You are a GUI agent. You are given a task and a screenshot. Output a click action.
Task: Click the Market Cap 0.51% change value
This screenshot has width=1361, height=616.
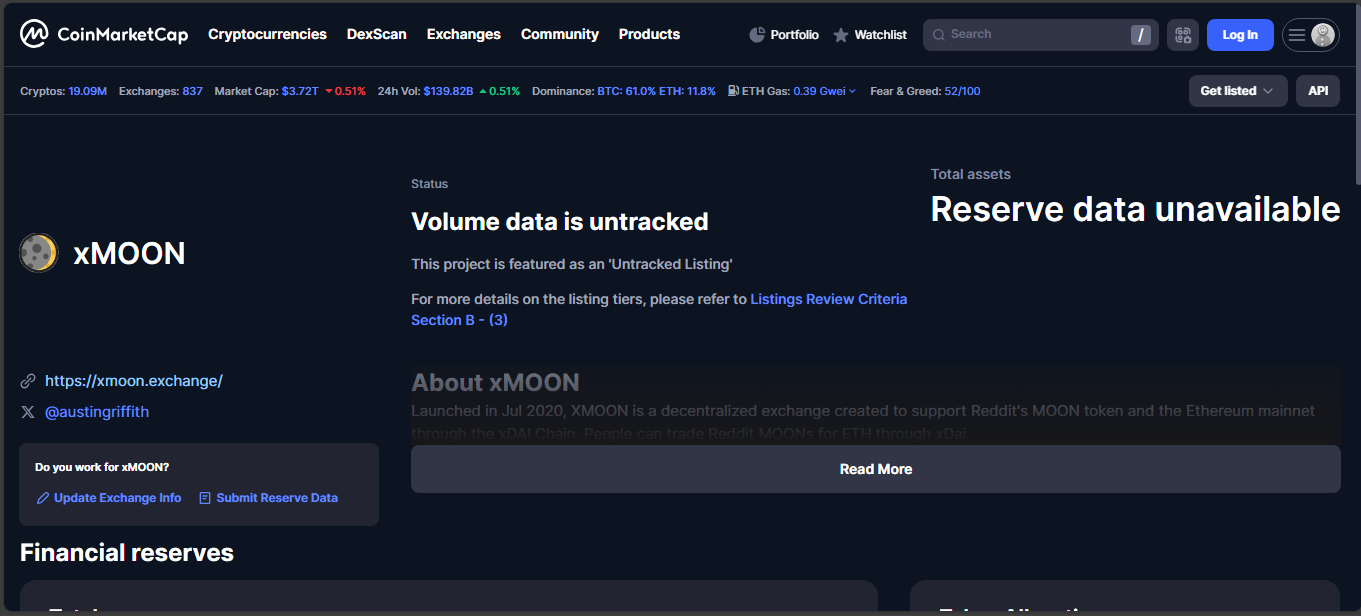pos(345,91)
